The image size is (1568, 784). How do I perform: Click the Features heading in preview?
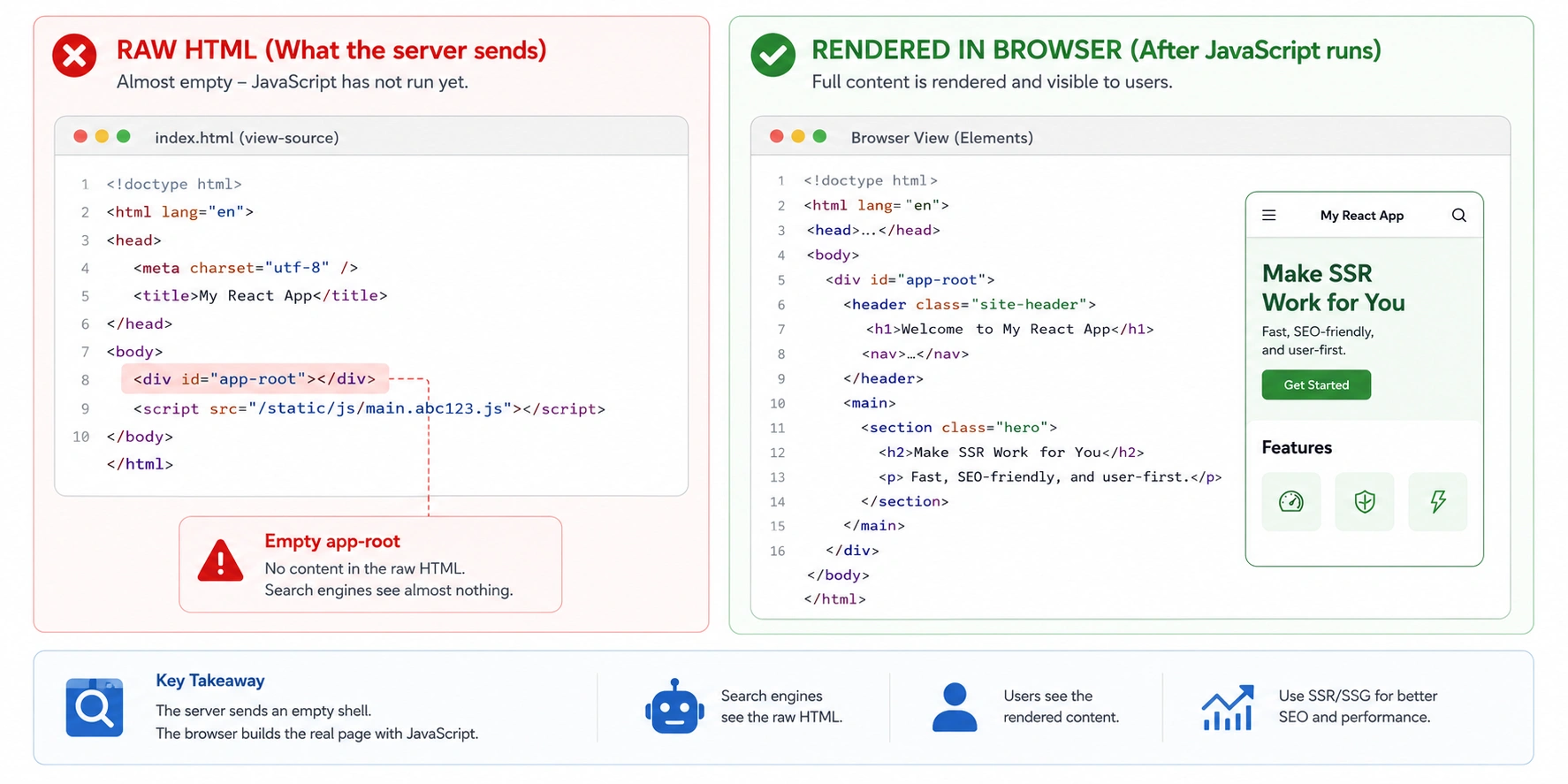1297,447
